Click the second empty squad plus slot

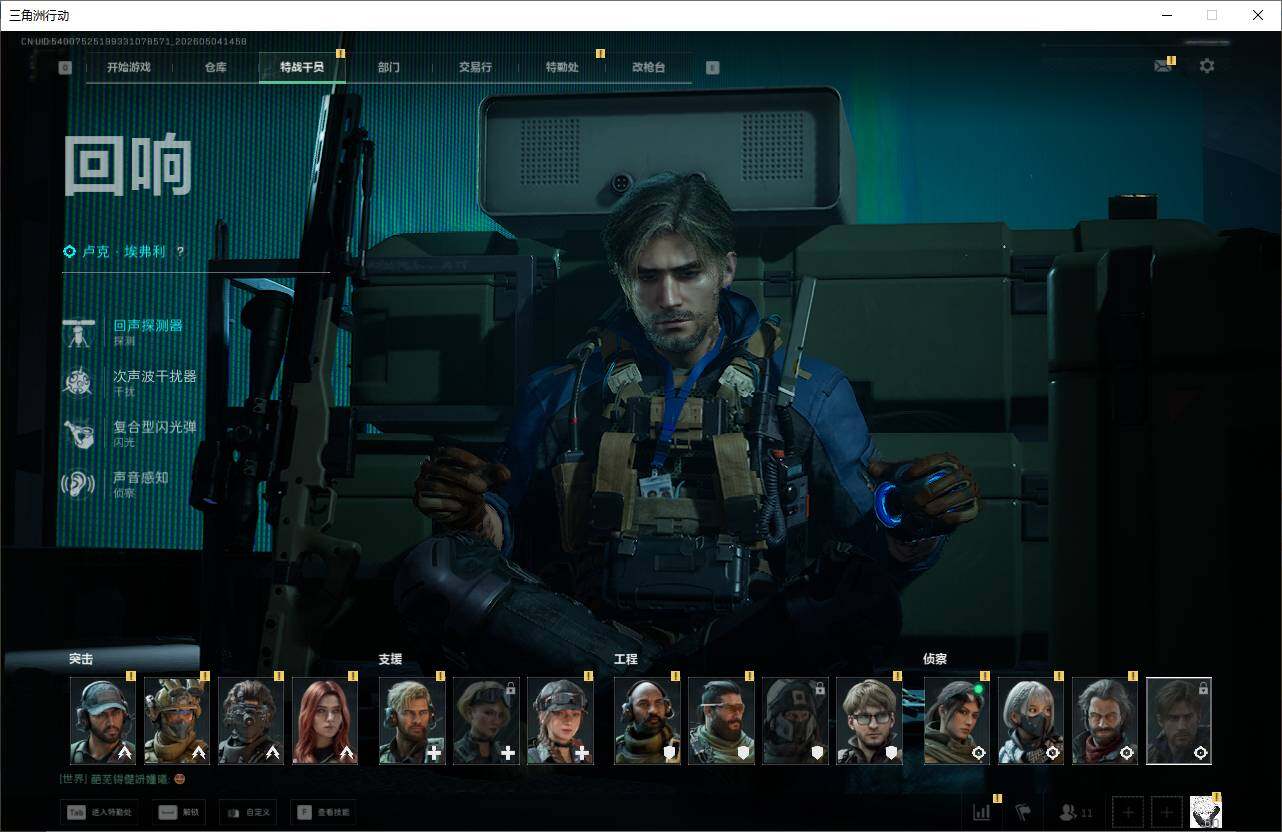click(x=1166, y=812)
